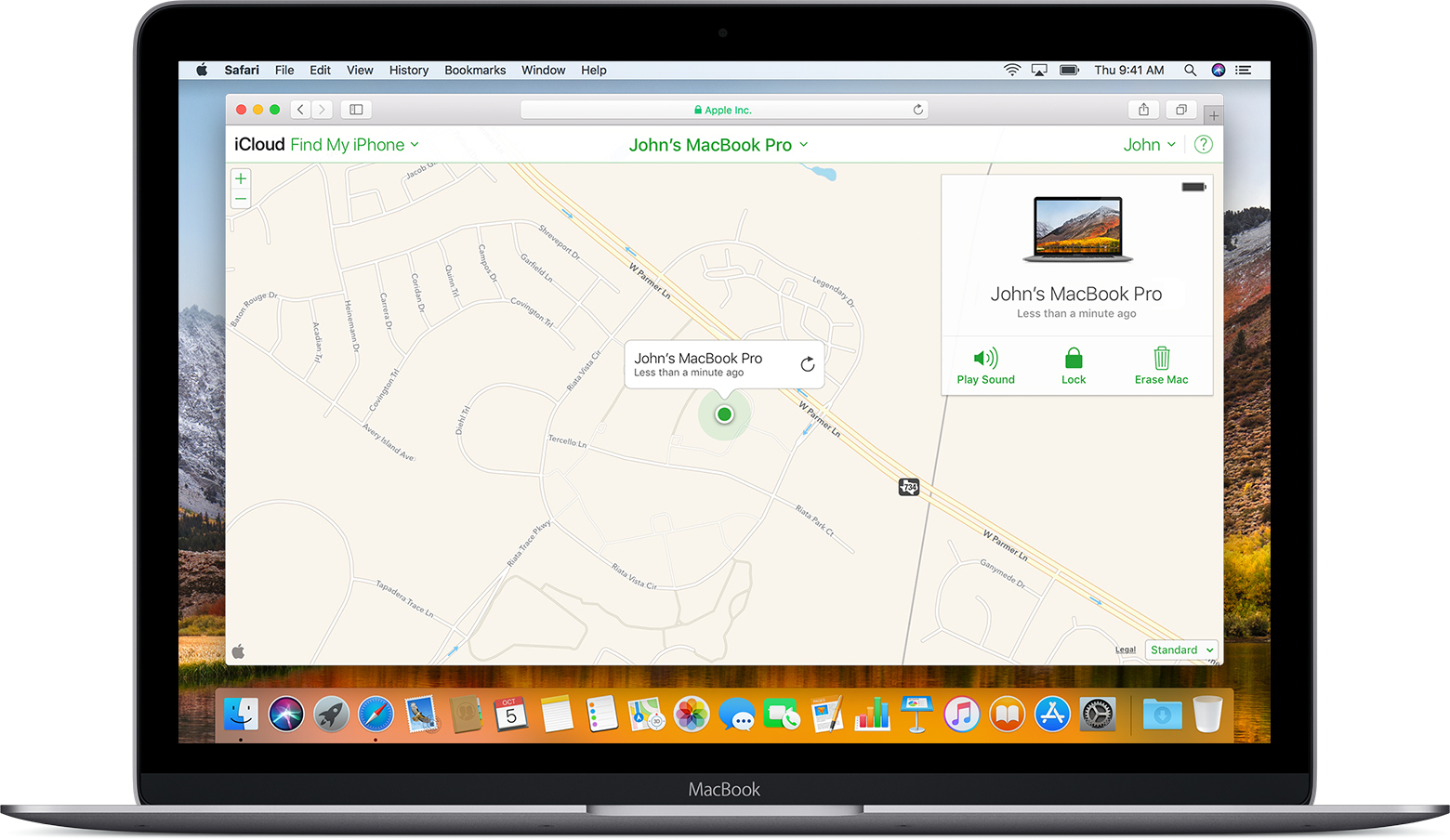Open the History menu

408,71
